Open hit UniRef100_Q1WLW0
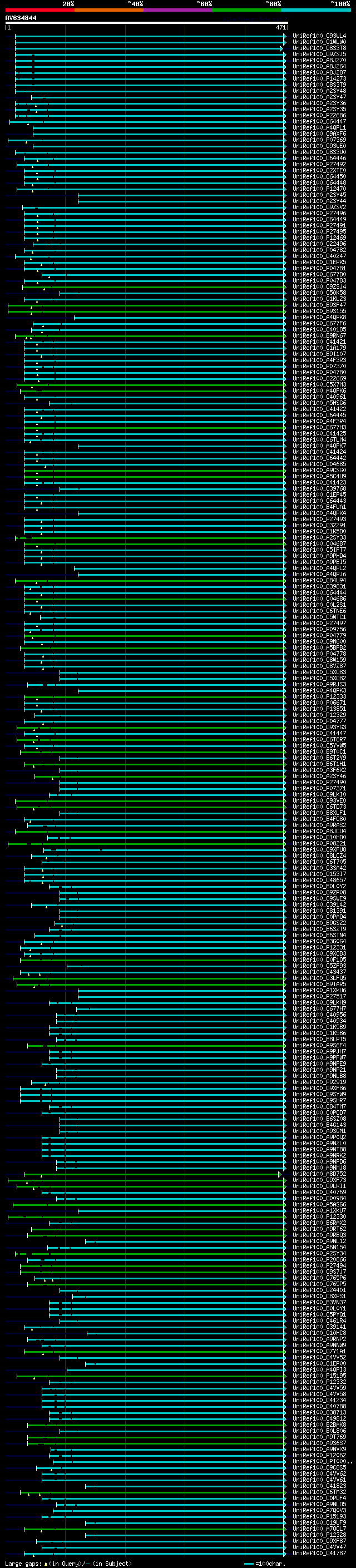This screenshot has height=1568, width=356. pos(319,42)
